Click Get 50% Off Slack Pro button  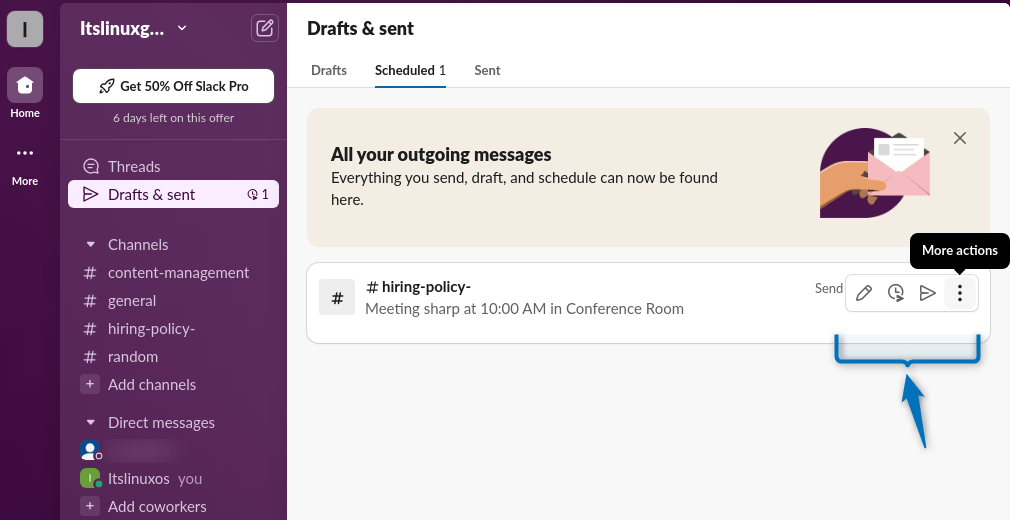[173, 86]
